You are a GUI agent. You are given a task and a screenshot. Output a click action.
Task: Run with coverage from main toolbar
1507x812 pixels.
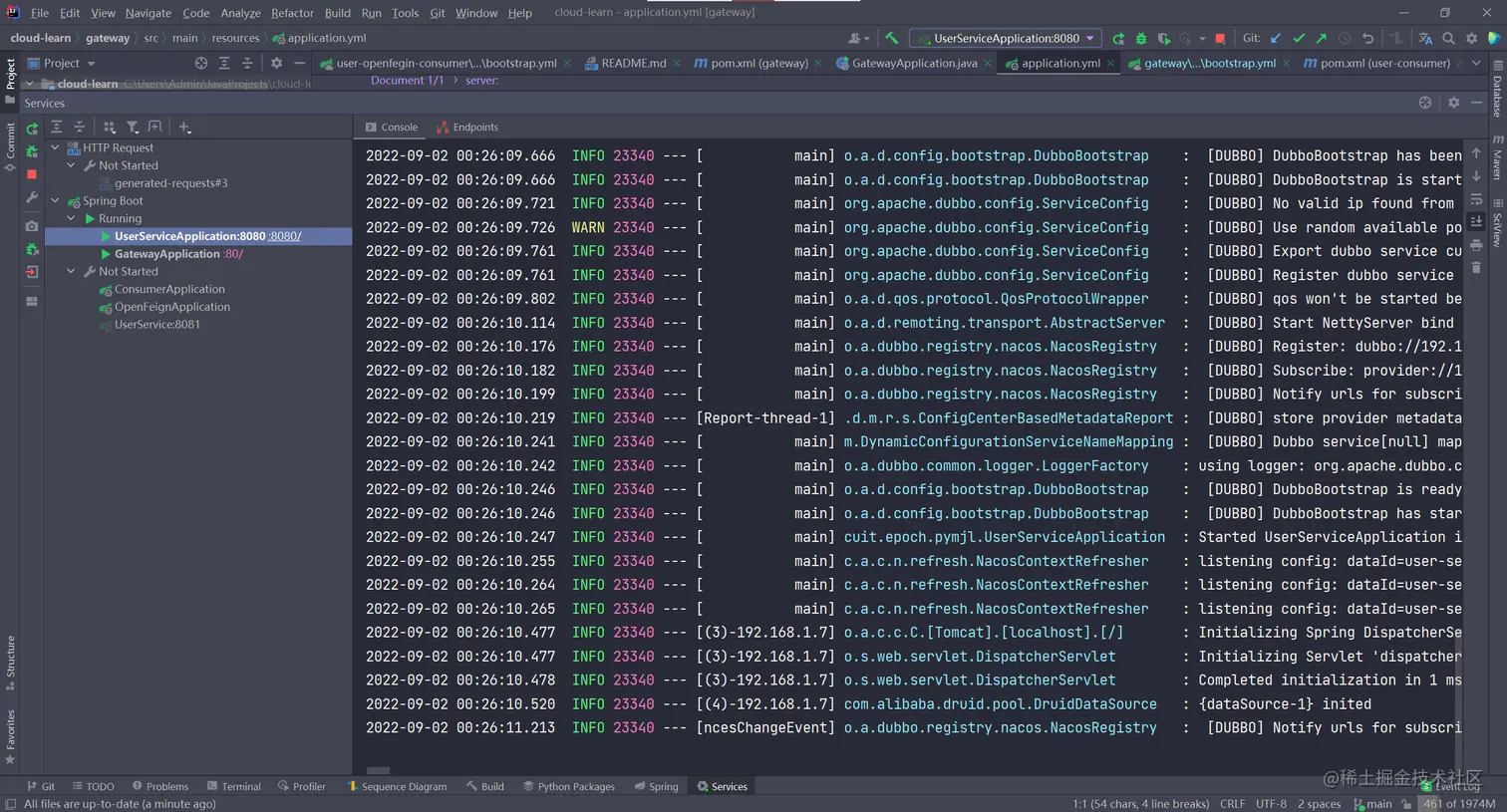1164,38
